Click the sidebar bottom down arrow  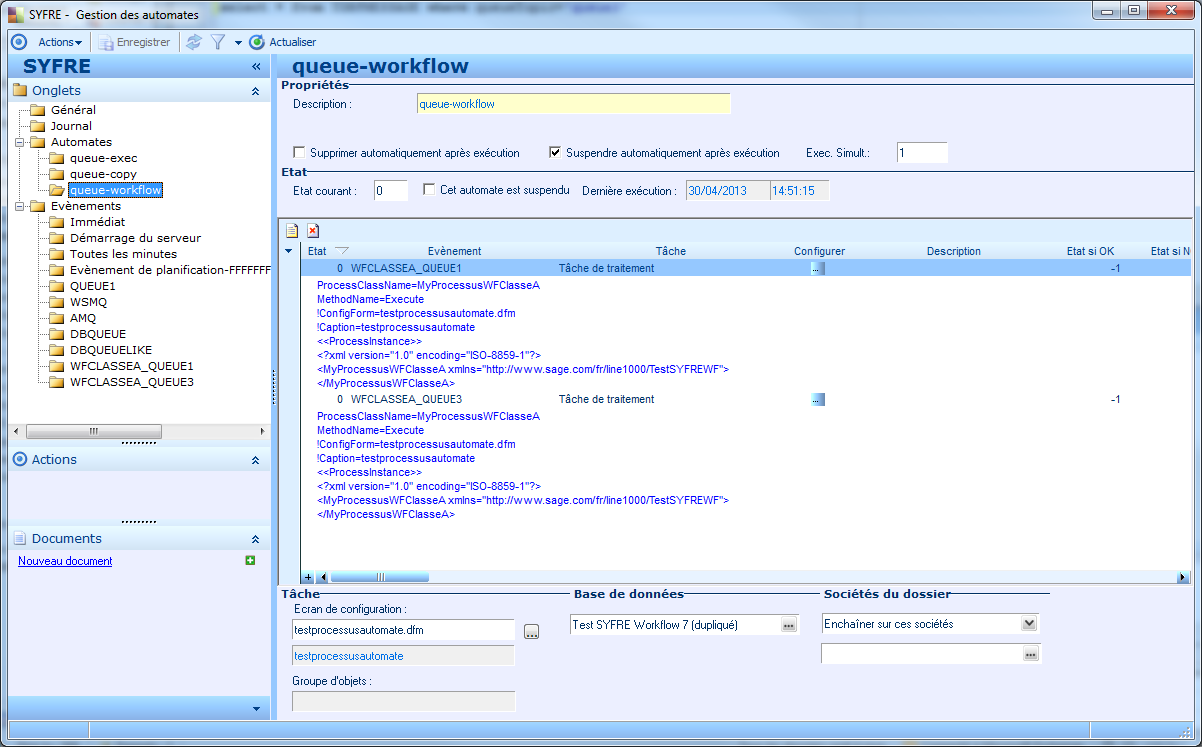pyautogui.click(x=256, y=708)
